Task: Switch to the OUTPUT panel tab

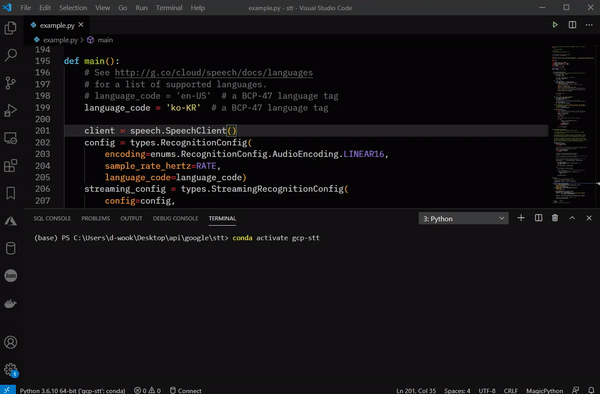Action: click(131, 218)
